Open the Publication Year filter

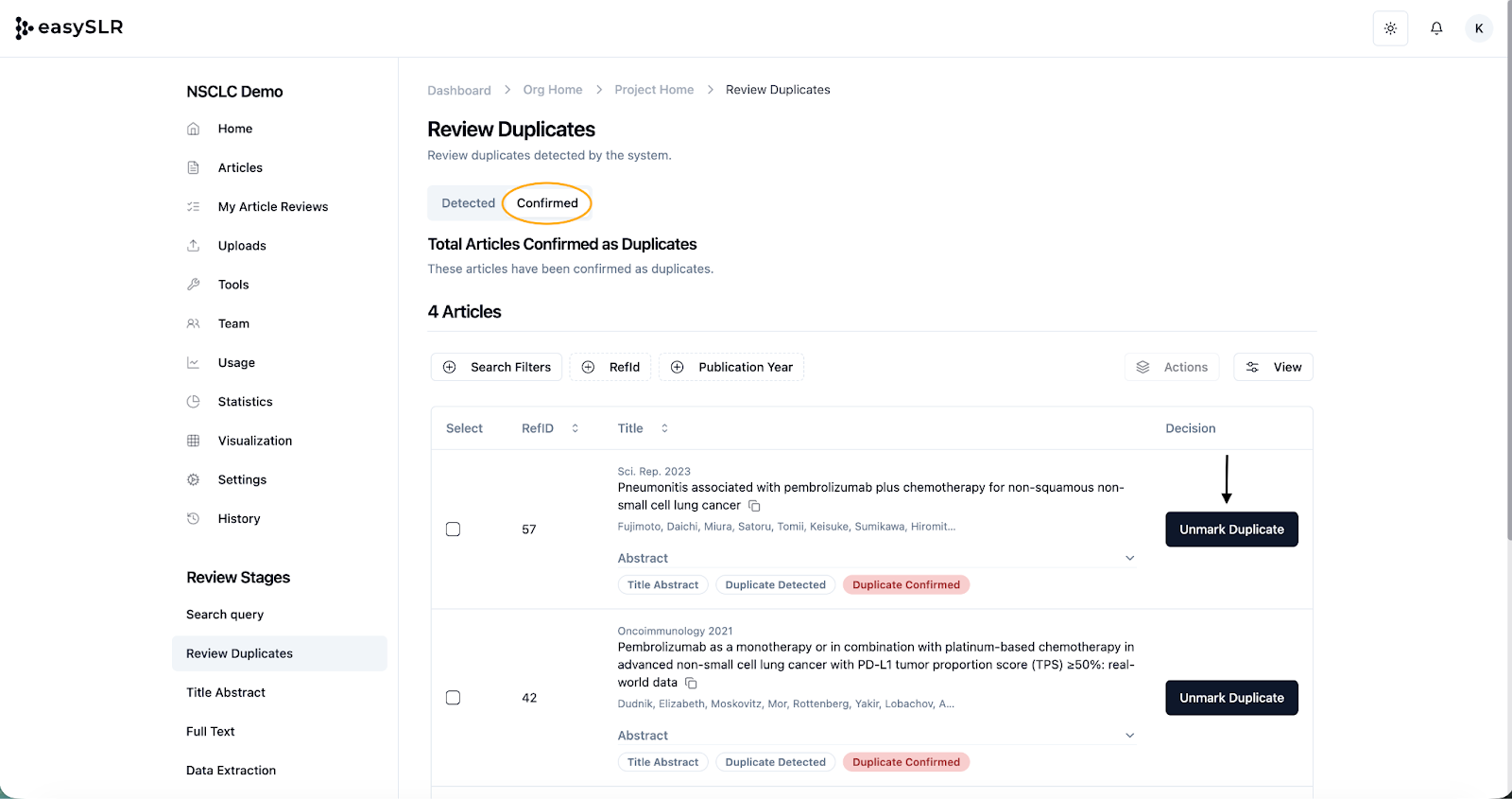click(x=731, y=367)
